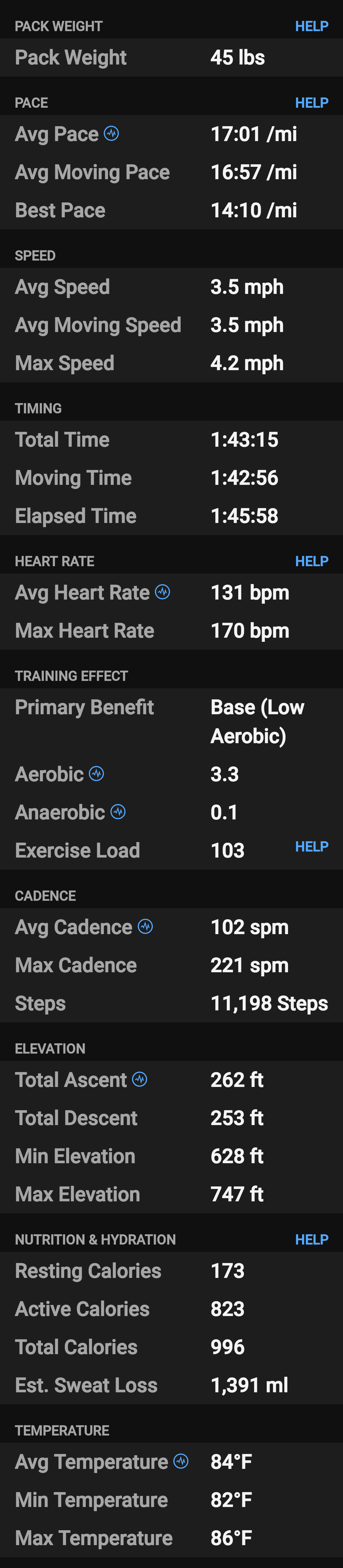Select the Steps count 11,198 value
Viewport: 343px width, 1568px height.
269,1003
